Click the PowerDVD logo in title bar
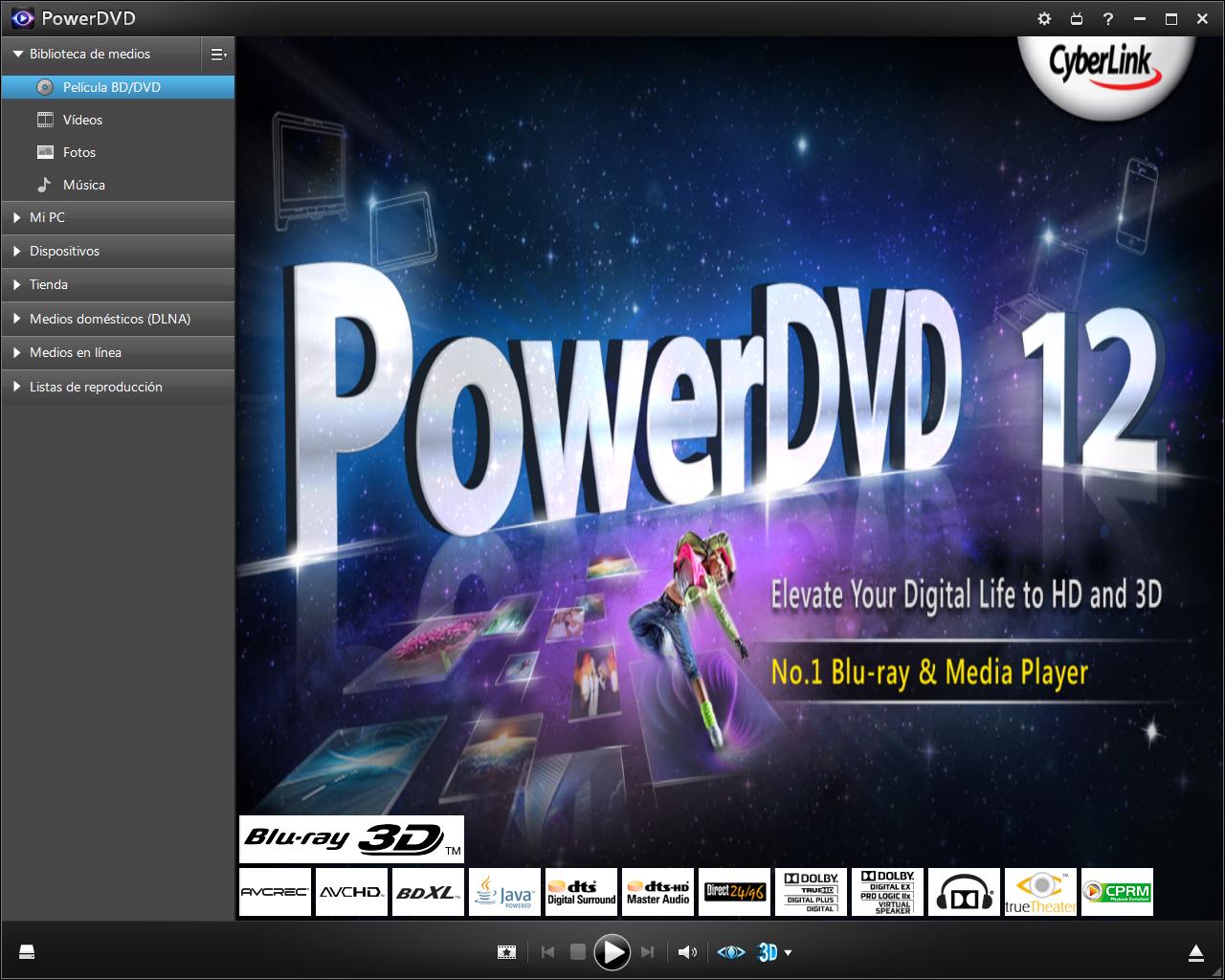The height and width of the screenshot is (980, 1225). 22,18
